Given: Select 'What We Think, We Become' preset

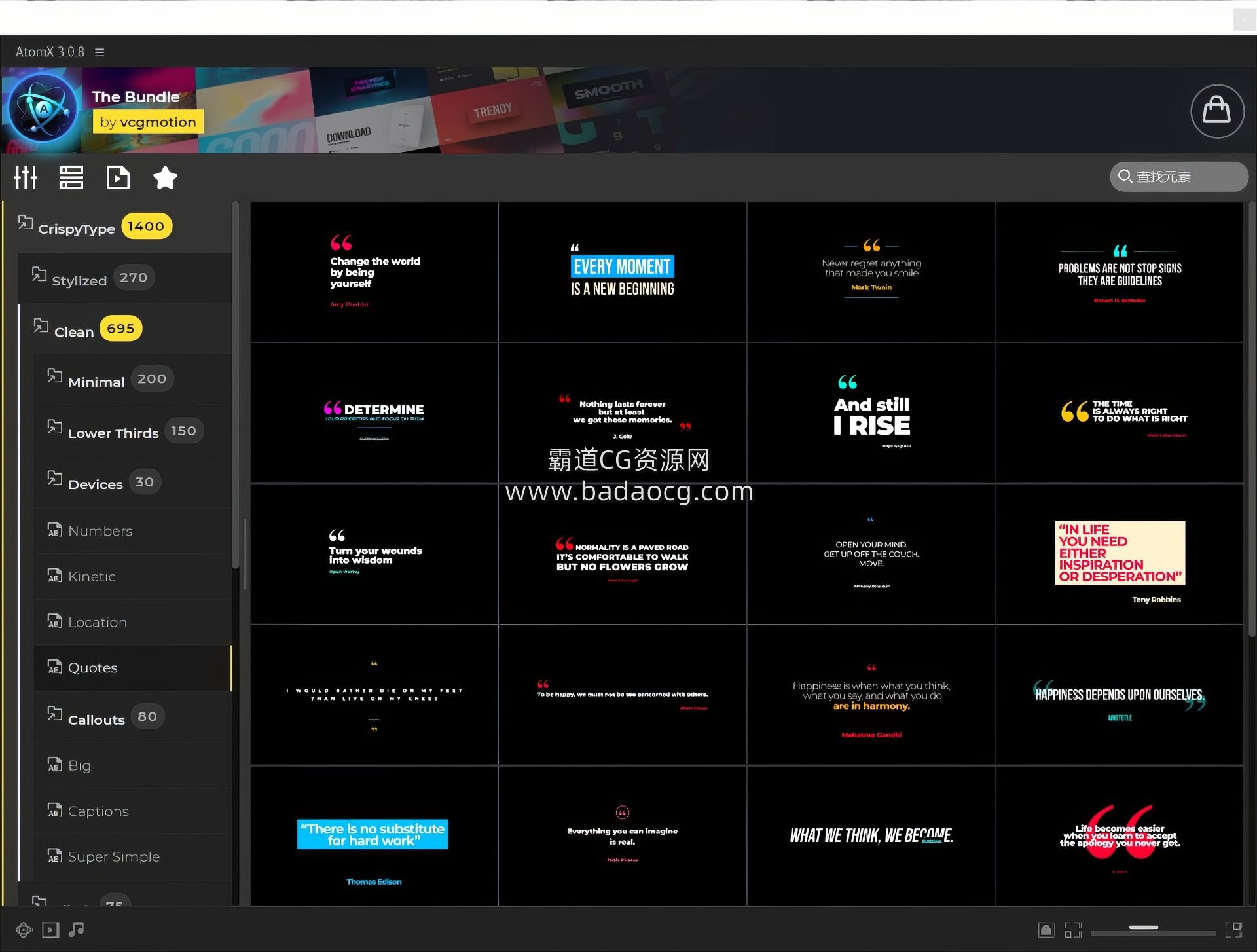Looking at the screenshot, I should point(871,836).
